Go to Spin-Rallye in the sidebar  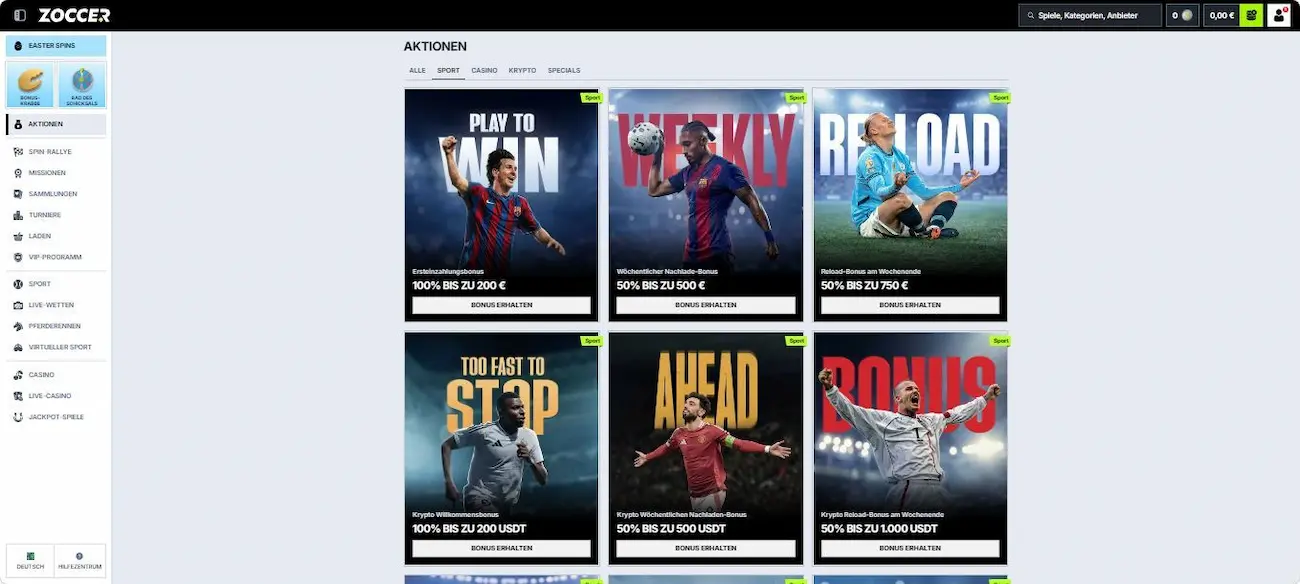point(50,152)
